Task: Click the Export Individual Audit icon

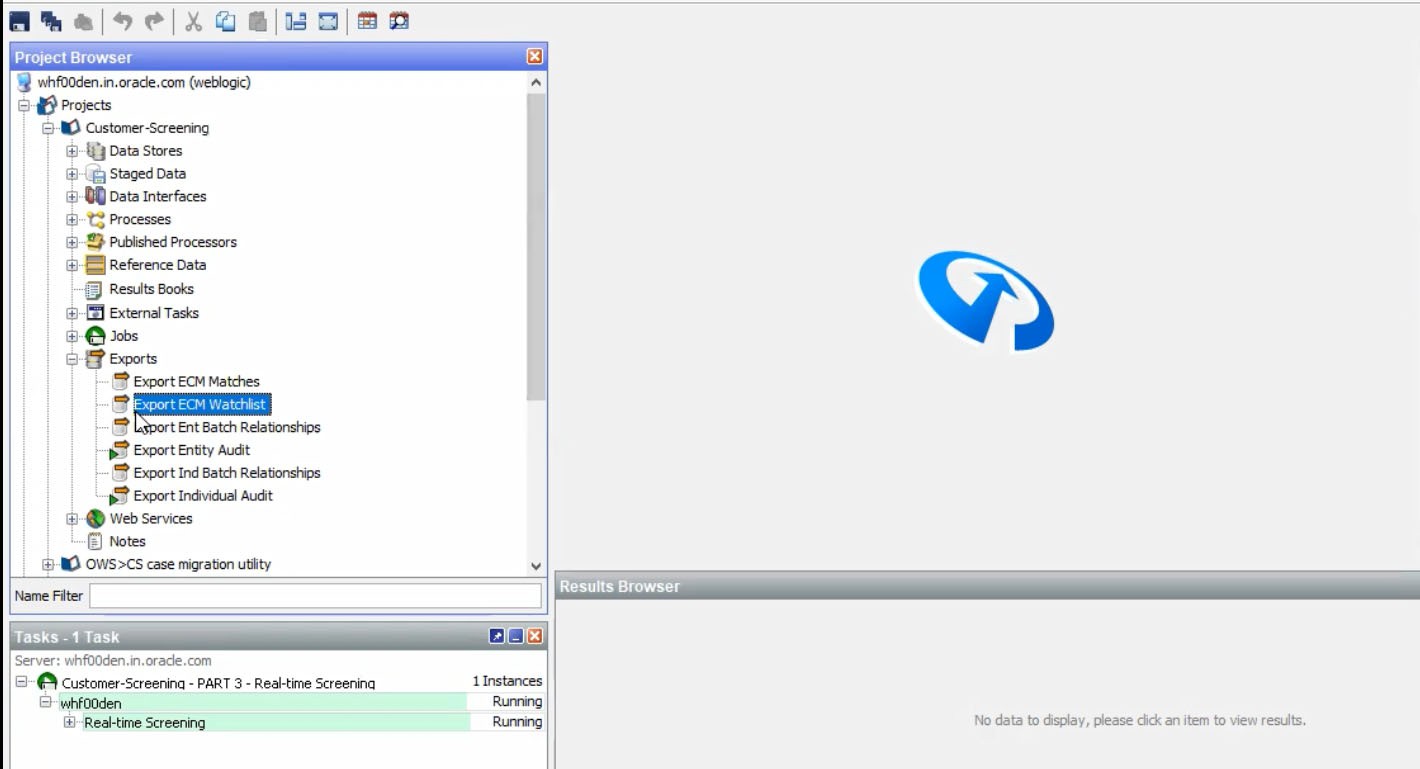Action: [x=119, y=496]
